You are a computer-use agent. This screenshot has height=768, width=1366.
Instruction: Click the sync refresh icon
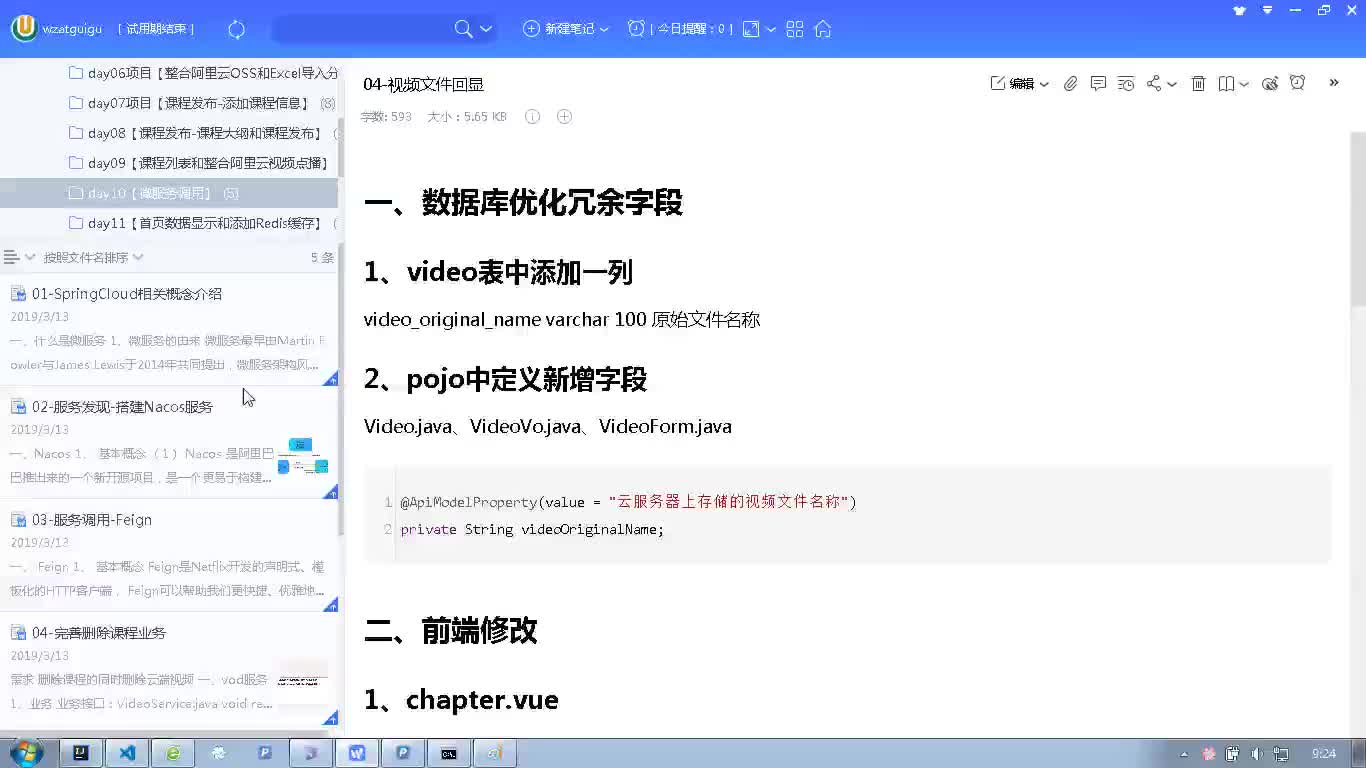237,29
